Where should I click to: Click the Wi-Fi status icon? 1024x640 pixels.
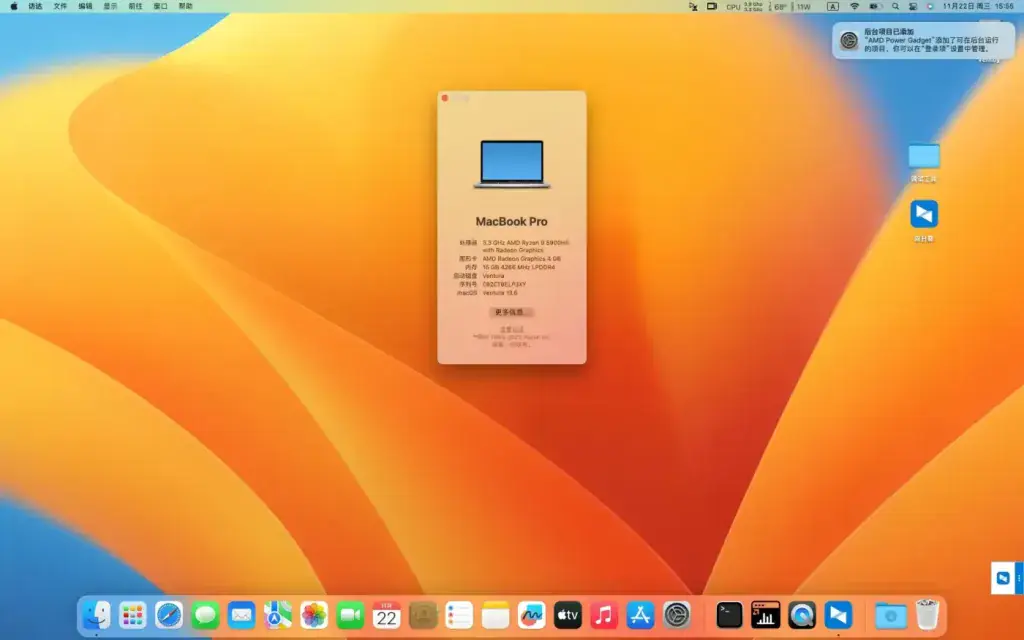854,7
